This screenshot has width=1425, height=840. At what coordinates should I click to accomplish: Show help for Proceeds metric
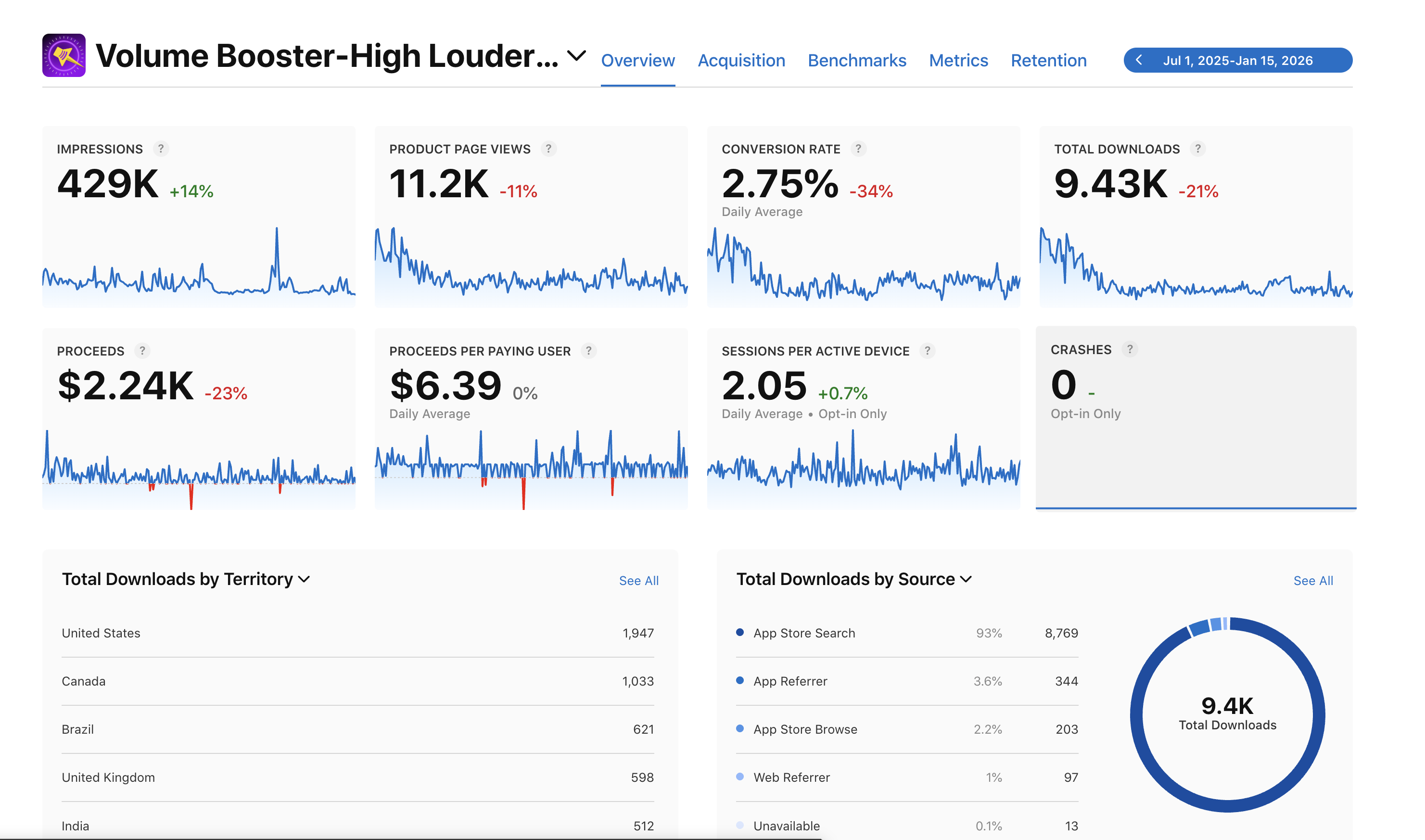[142, 351]
